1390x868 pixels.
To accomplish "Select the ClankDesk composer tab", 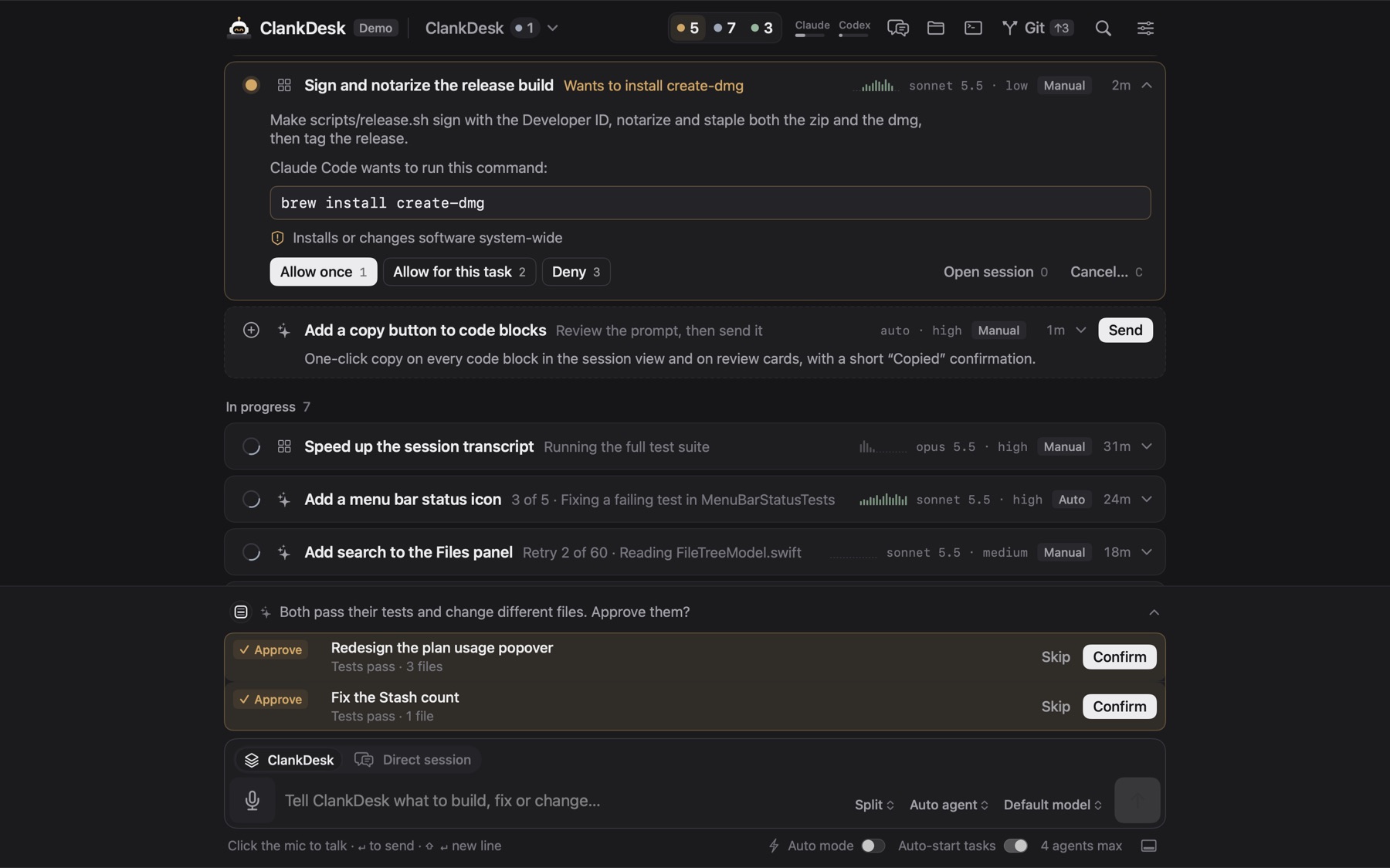I will point(290,760).
